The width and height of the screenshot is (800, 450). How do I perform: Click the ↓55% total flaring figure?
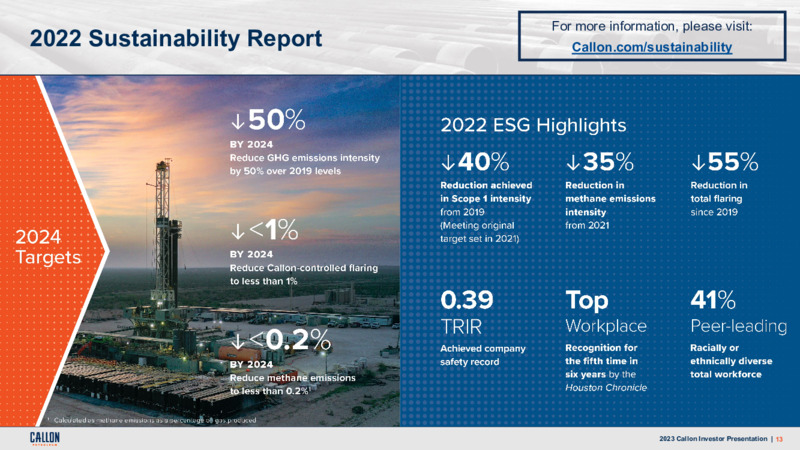pyautogui.click(x=725, y=162)
